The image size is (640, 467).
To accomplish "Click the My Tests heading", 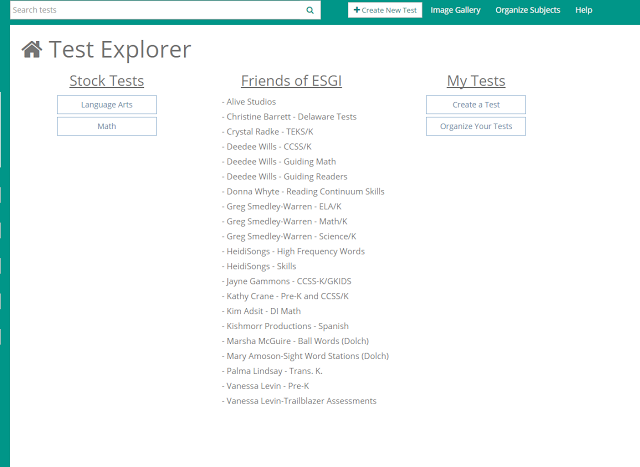I will pyautogui.click(x=476, y=81).
